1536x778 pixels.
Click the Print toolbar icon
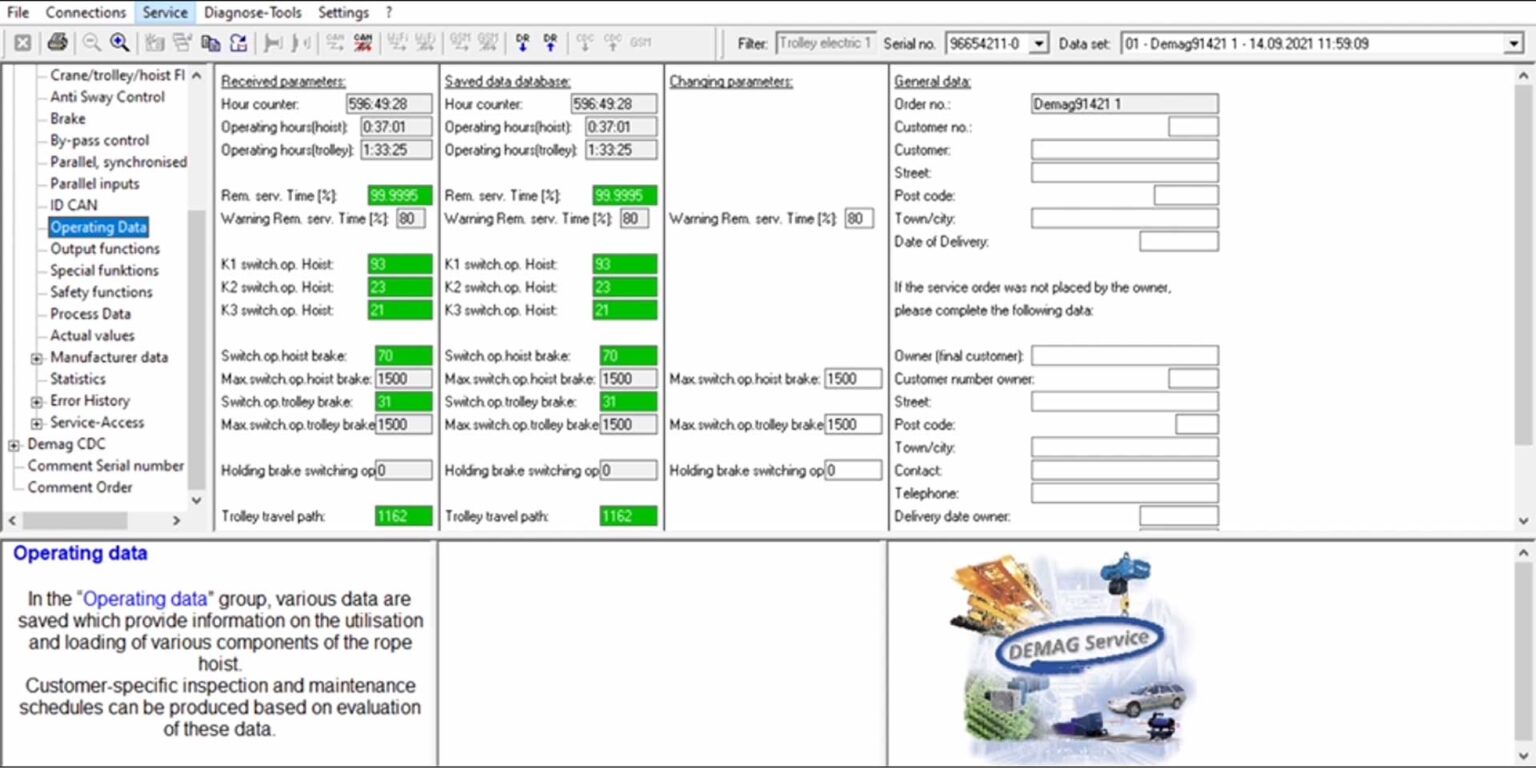point(57,42)
